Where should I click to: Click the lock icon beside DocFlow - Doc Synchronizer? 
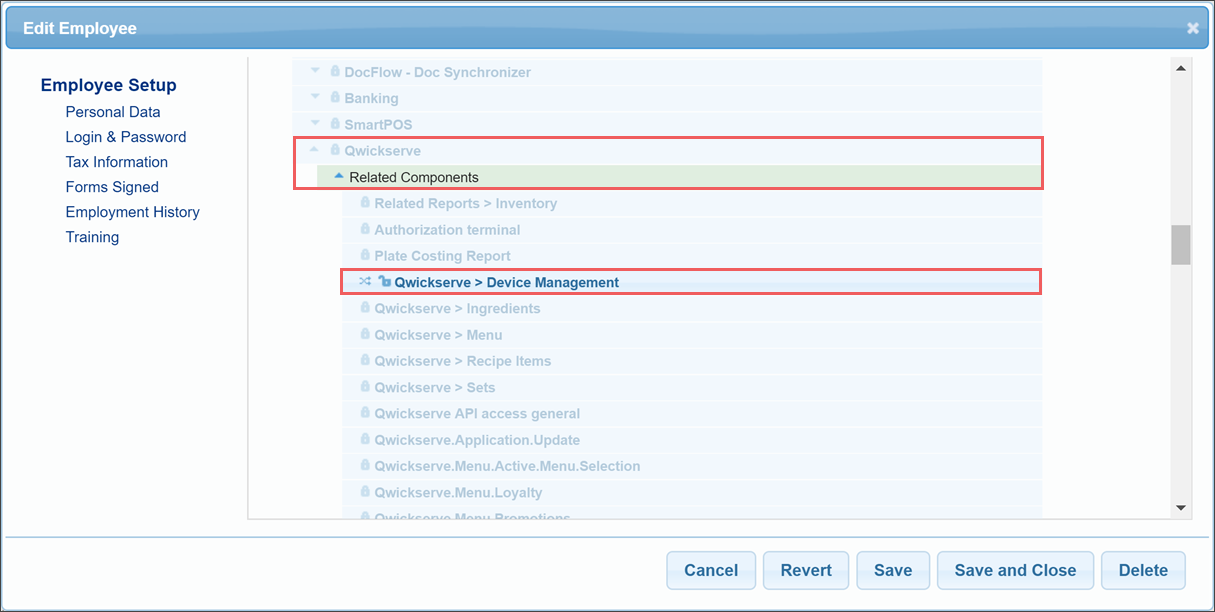(x=335, y=72)
